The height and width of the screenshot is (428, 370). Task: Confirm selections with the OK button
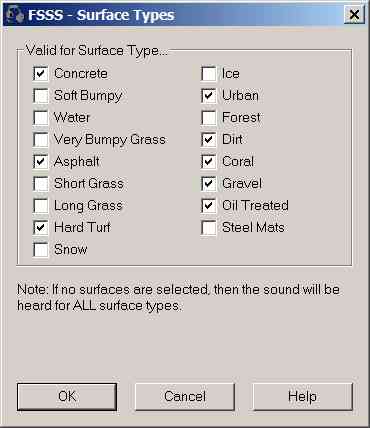point(67,397)
